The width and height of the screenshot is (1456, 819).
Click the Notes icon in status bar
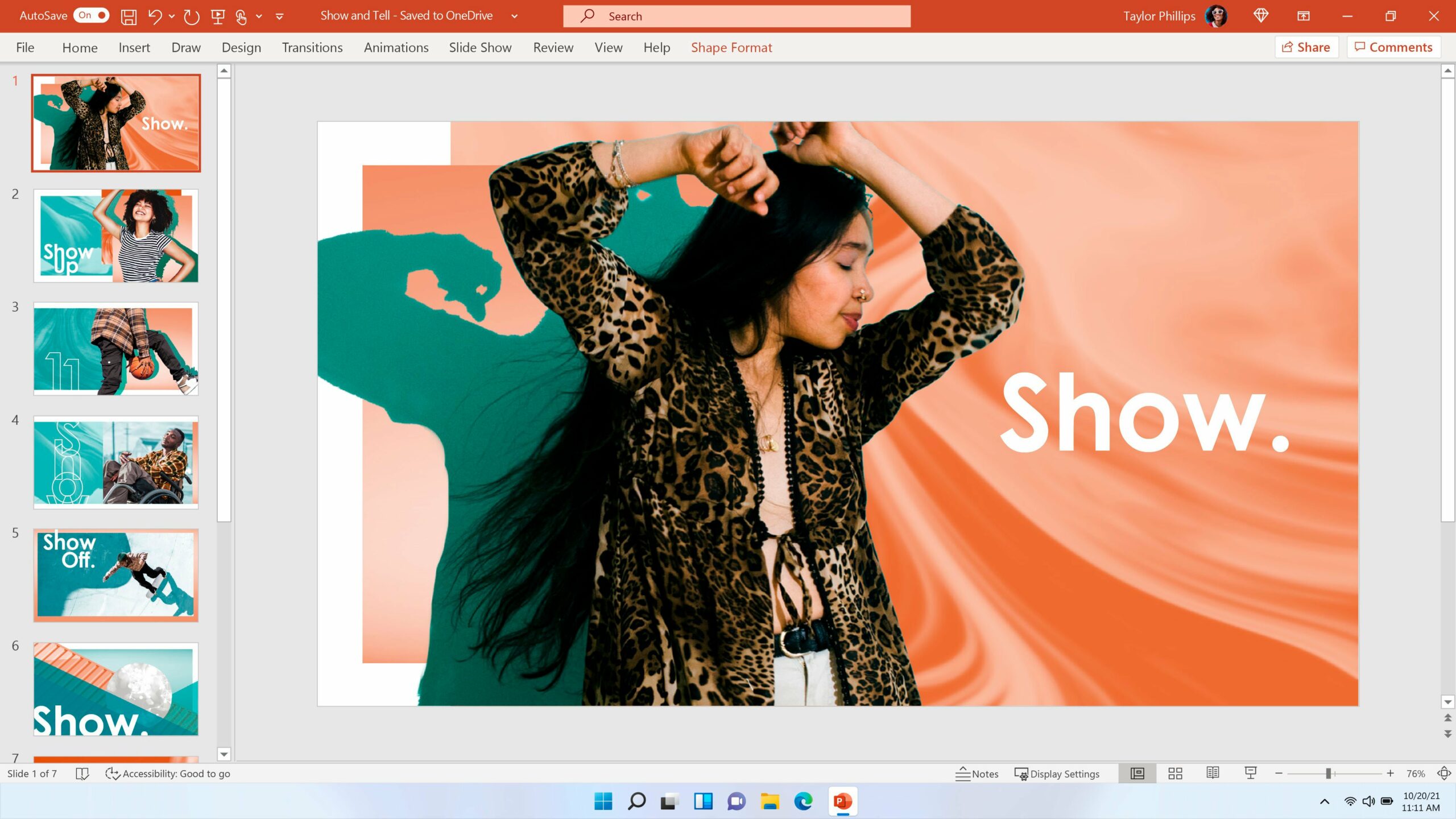(x=977, y=773)
